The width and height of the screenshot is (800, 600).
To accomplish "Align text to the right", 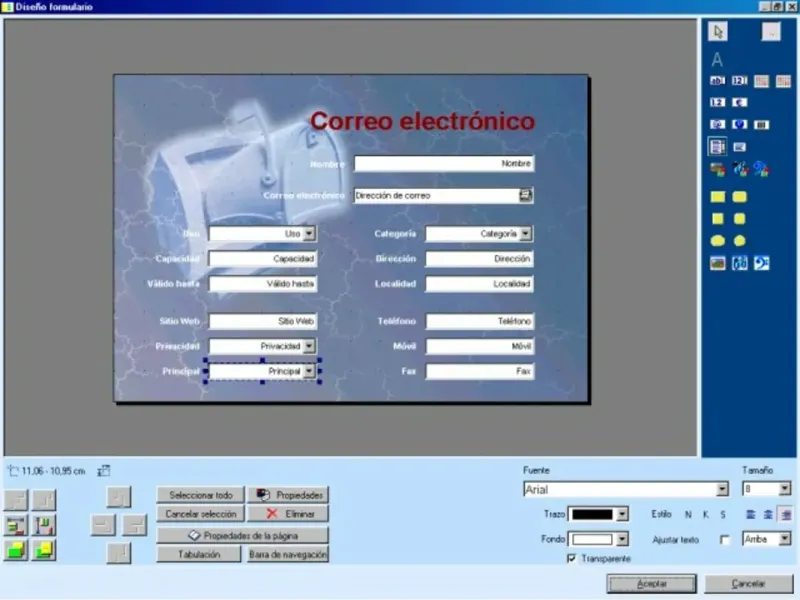I will 786,515.
